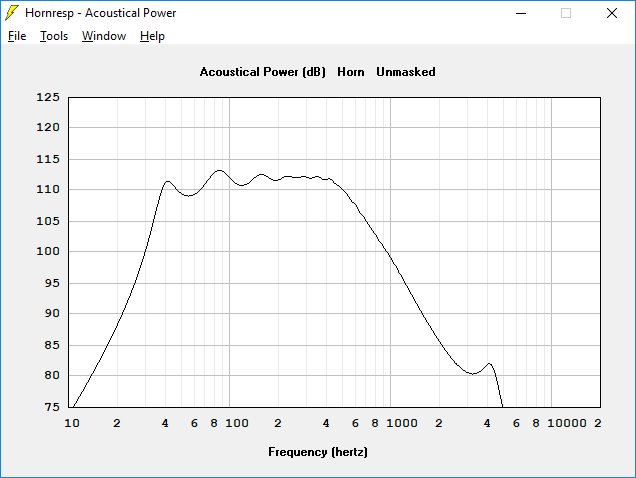Viewport: 636px width, 478px height.
Task: Click the 85 dB y-axis label
Action: click(52, 345)
